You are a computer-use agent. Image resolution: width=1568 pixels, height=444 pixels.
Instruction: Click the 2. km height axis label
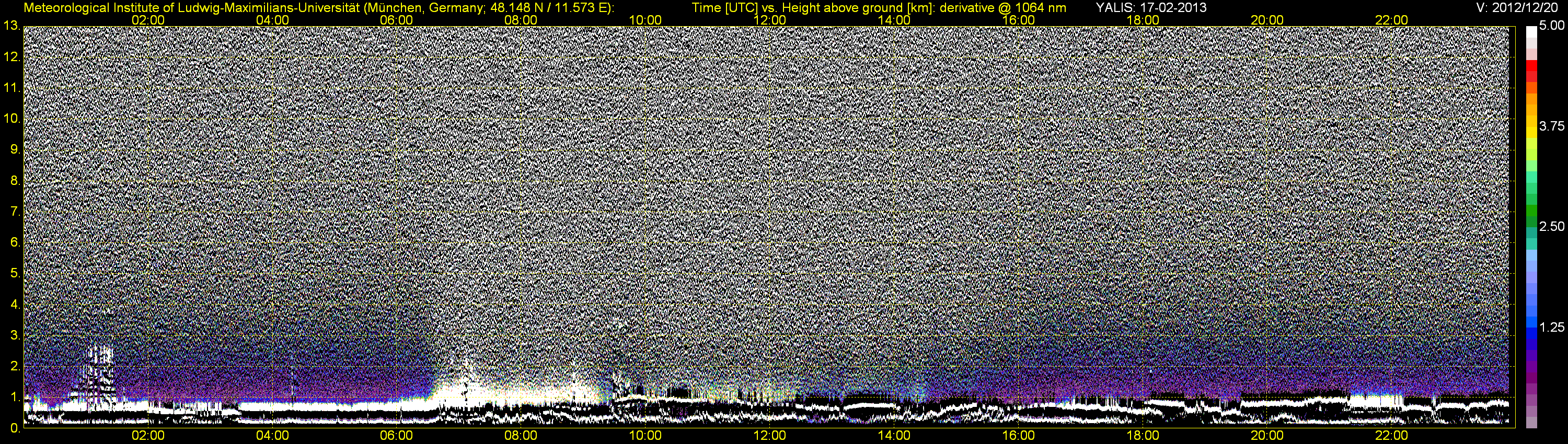tap(15, 366)
